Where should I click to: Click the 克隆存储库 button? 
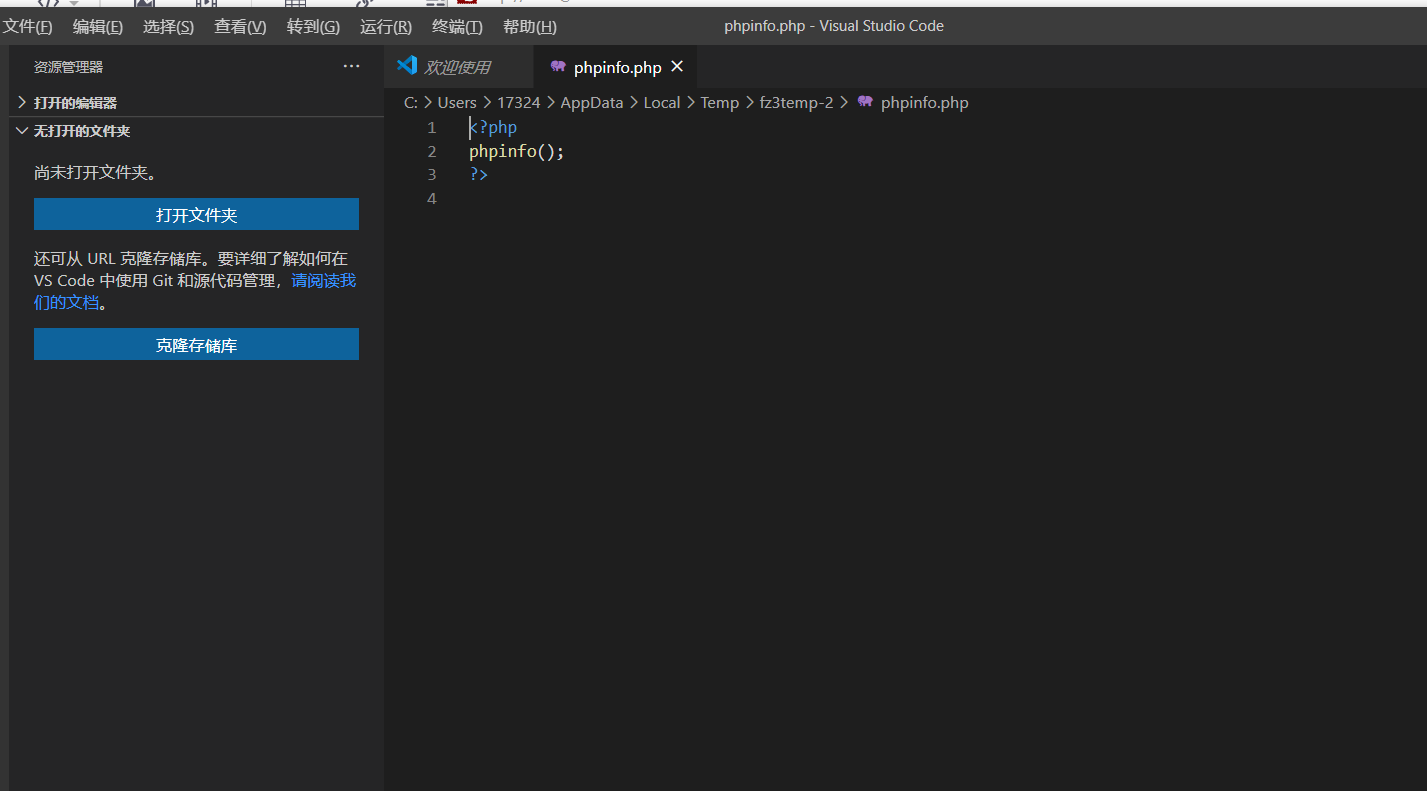pyautogui.click(x=196, y=345)
